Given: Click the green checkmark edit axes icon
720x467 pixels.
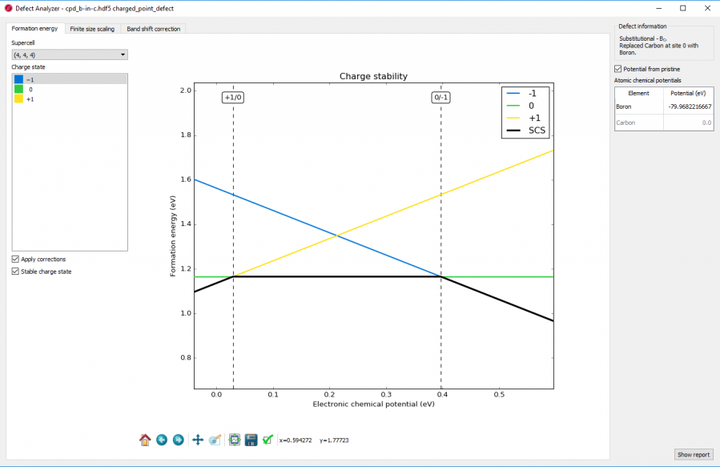Looking at the screenshot, I should coord(268,440).
